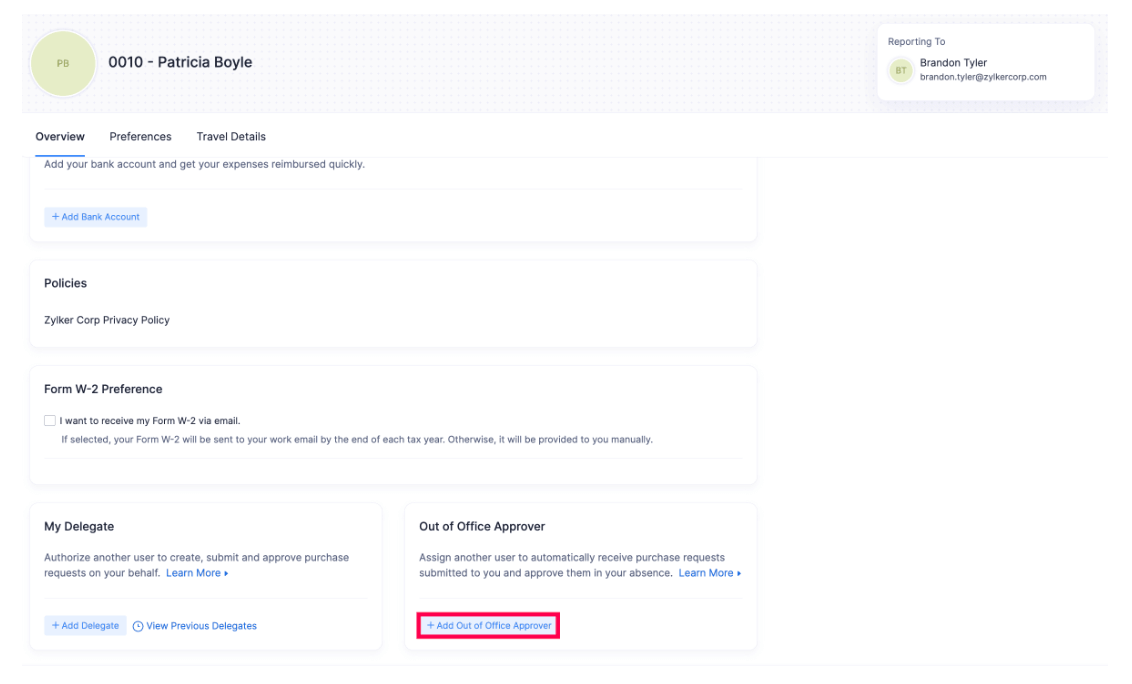The width and height of the screenshot is (1132, 684).
Task: Expand the My Delegate Learn More details
Action: [196, 573]
